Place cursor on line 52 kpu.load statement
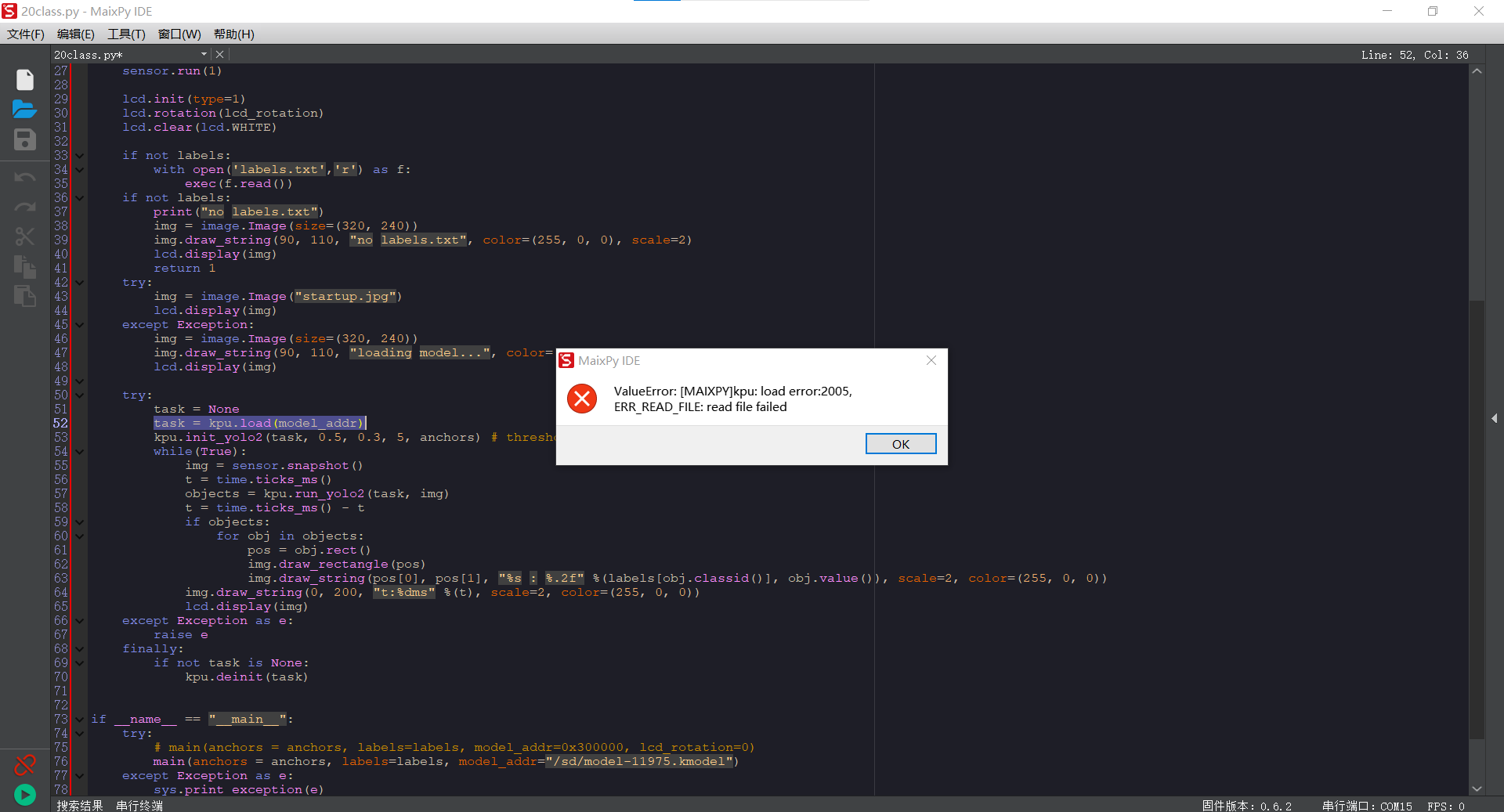Viewport: 1504px width, 812px height. [x=259, y=424]
